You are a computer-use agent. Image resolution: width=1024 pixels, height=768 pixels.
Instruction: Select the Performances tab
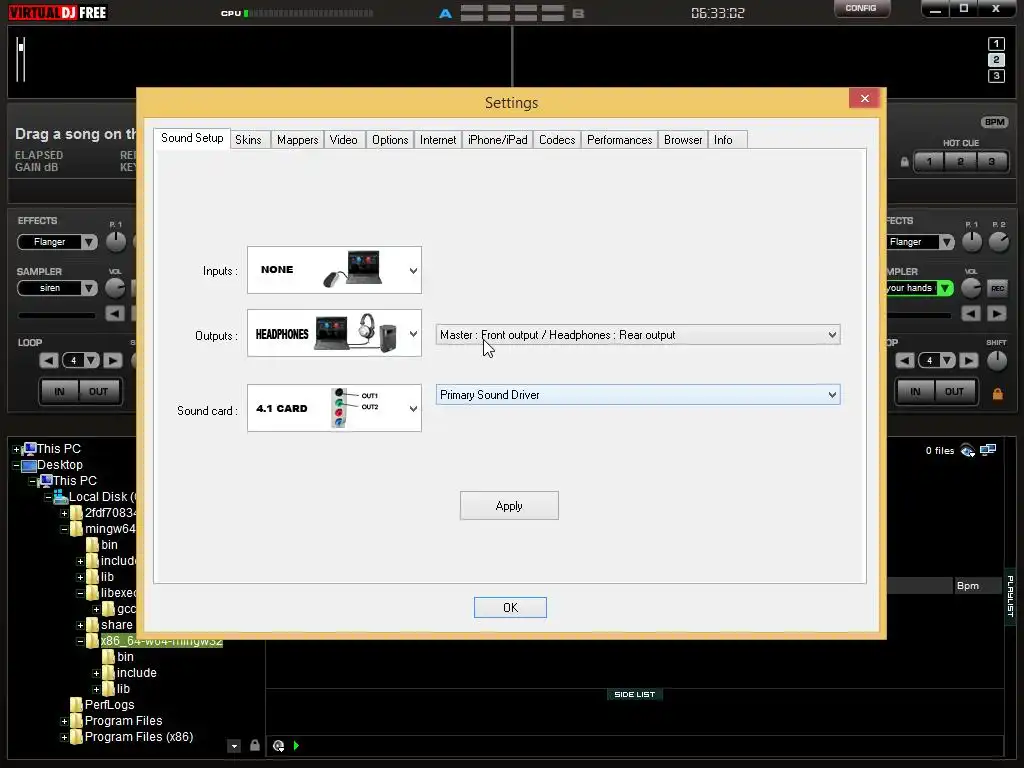[619, 140]
